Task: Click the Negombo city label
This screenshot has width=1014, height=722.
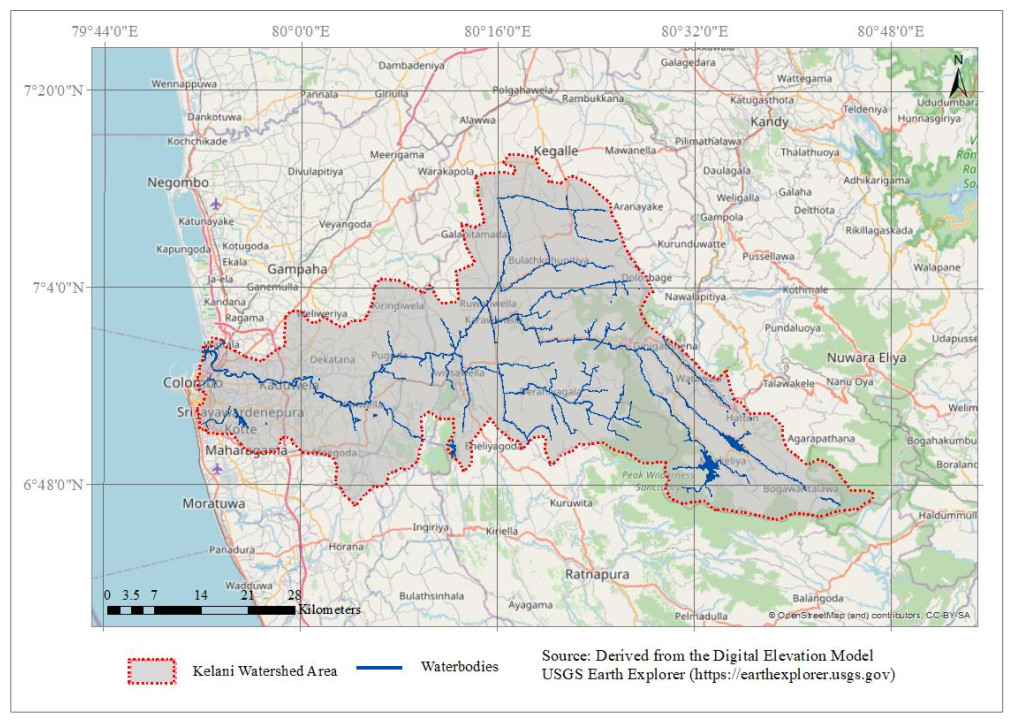Action: point(178,182)
